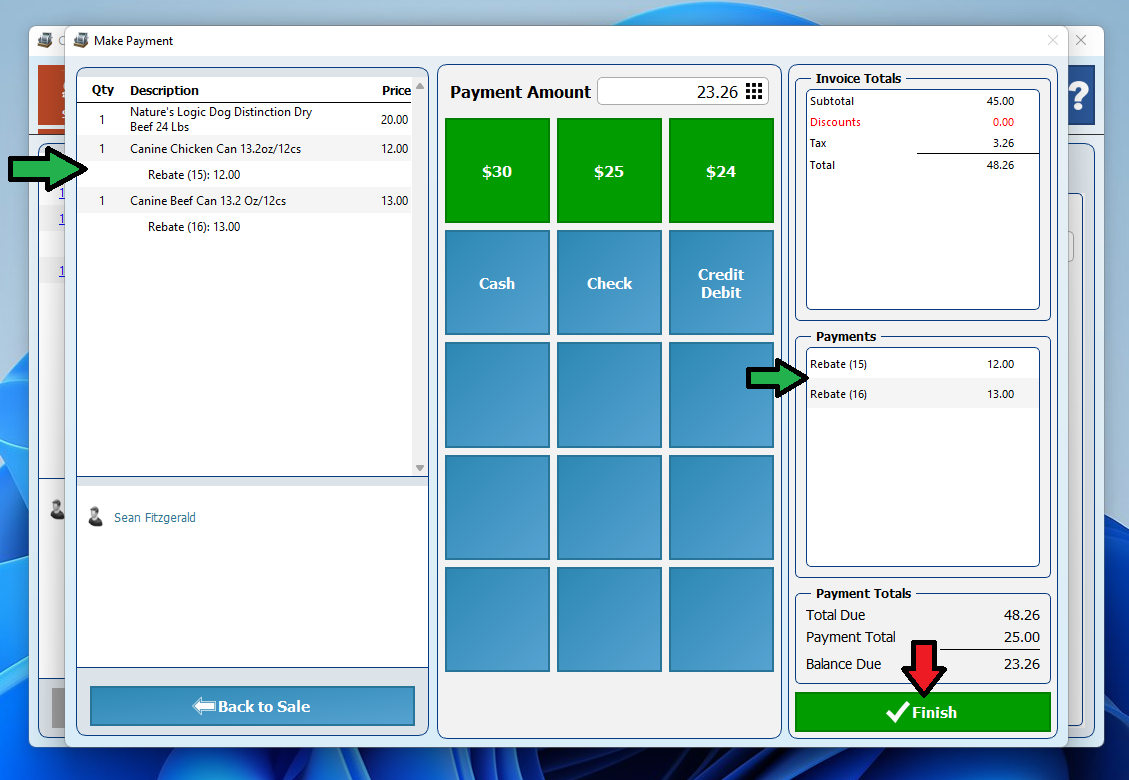Open the numeric keypad icon beside Payment Amount

[754, 91]
